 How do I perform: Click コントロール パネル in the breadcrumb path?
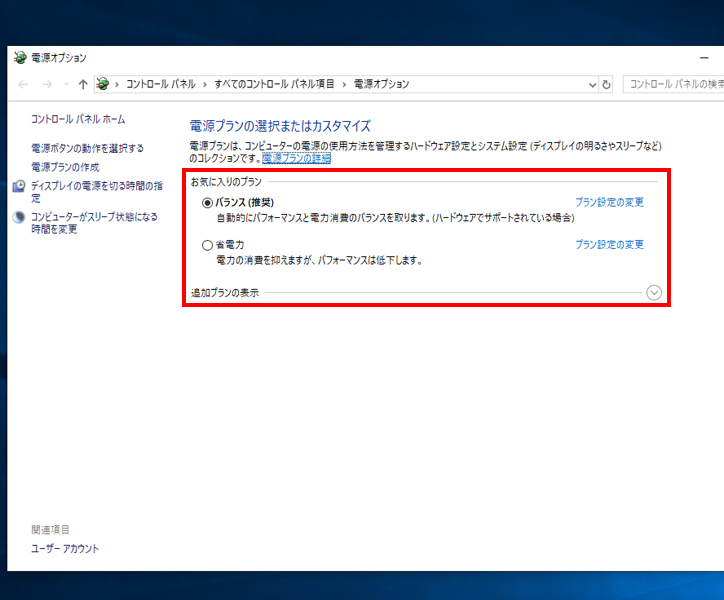coord(160,85)
